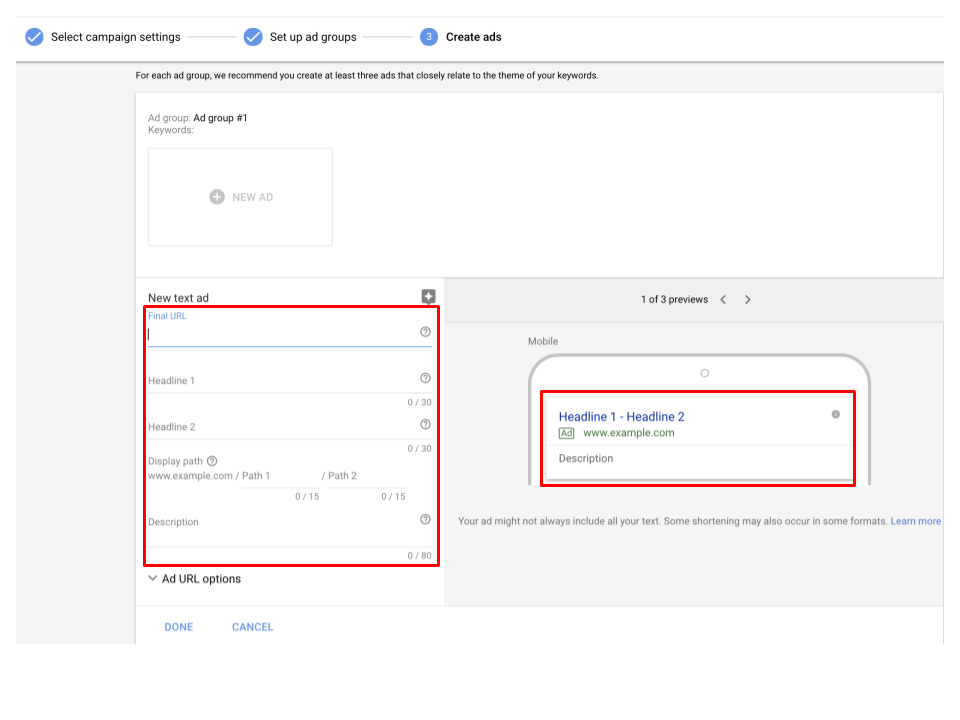Click the Description help icon
Viewport: 960px width, 720px height.
(x=425, y=519)
